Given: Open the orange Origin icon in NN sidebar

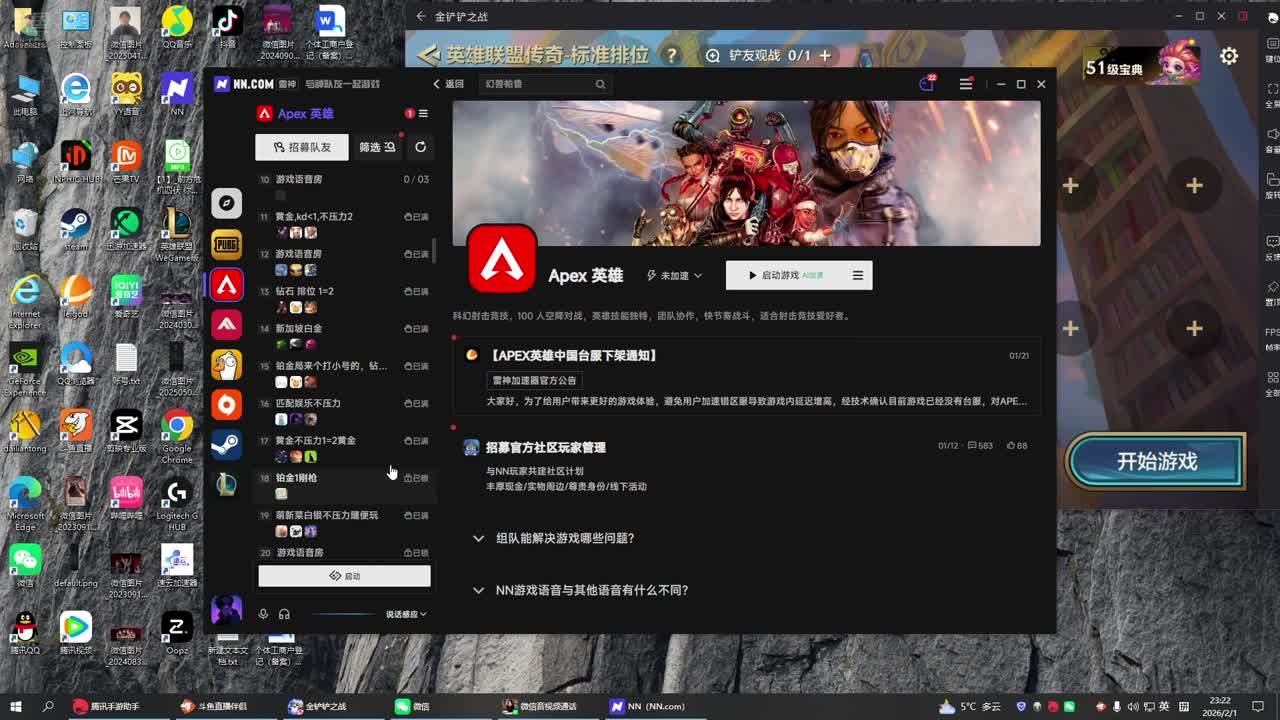Looking at the screenshot, I should 227,405.
